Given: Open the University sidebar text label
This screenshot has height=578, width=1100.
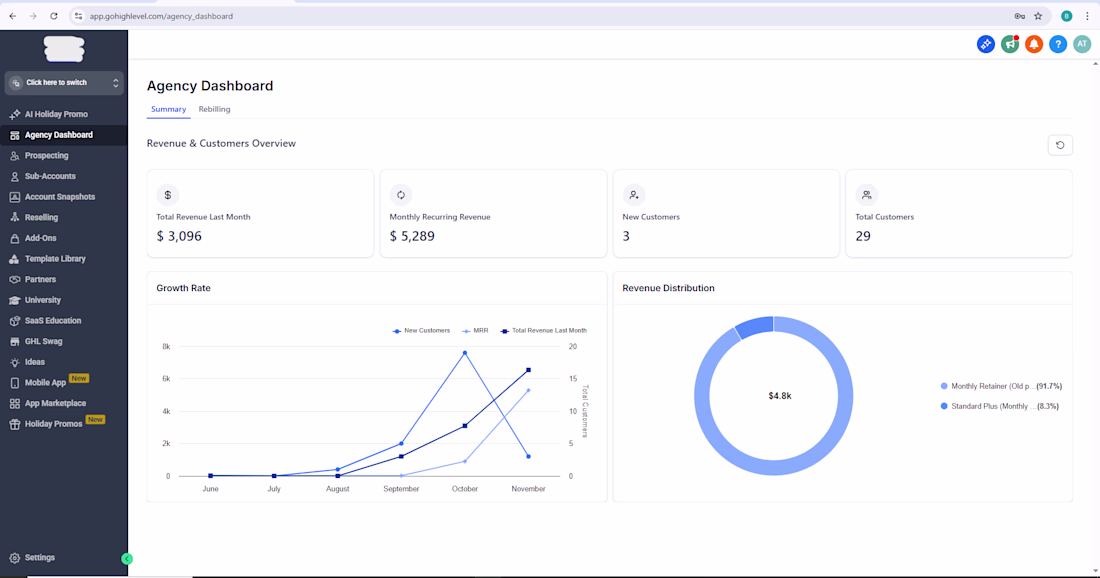Looking at the screenshot, I should click(x=43, y=300).
